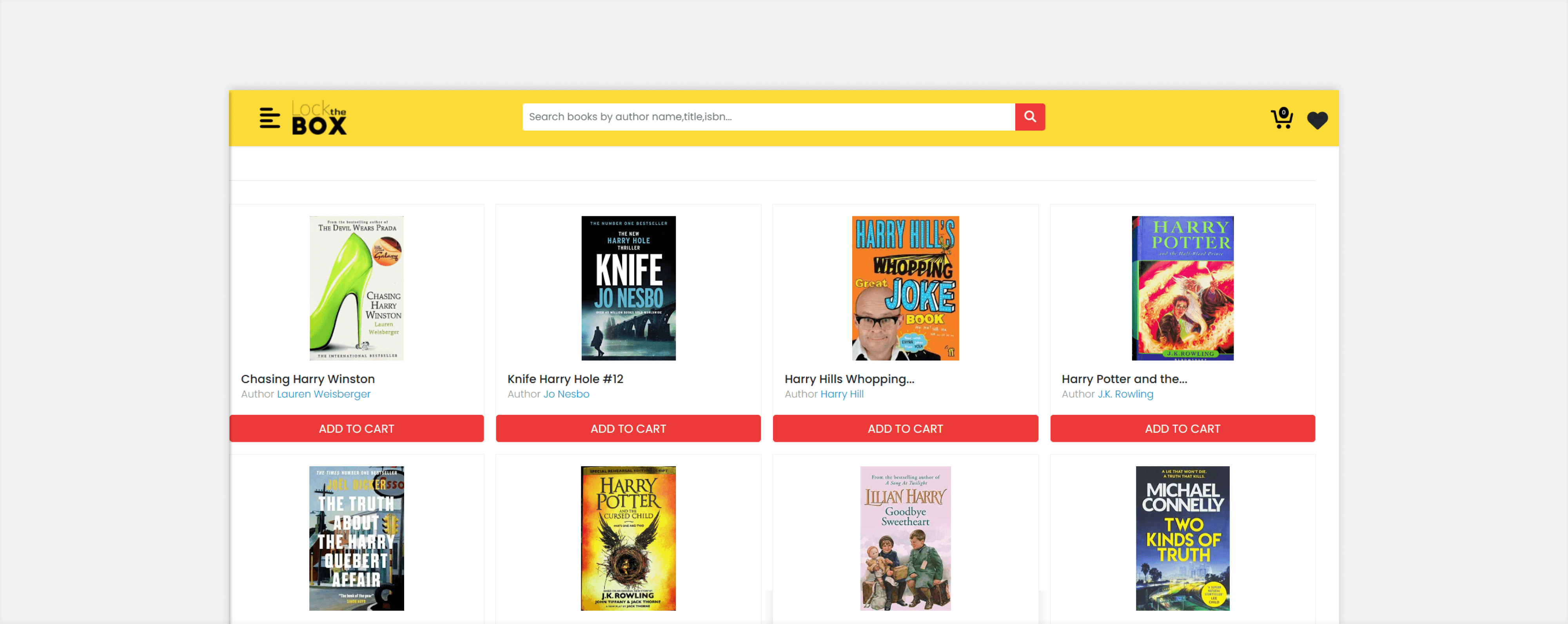The width and height of the screenshot is (1568, 624).
Task: Click the Knife Jo Nesbo book cover
Action: [x=628, y=288]
